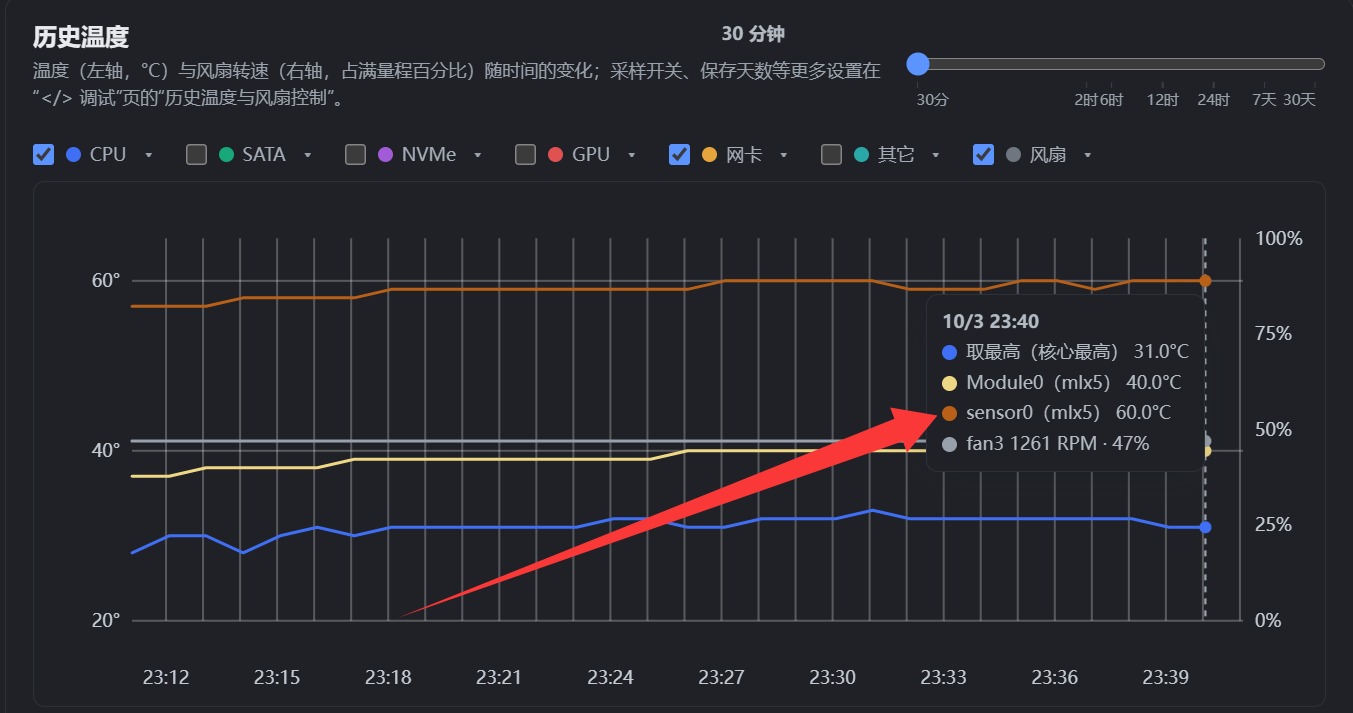1353x713 pixels.
Task: Click the red GPU color dot
Action: click(556, 154)
